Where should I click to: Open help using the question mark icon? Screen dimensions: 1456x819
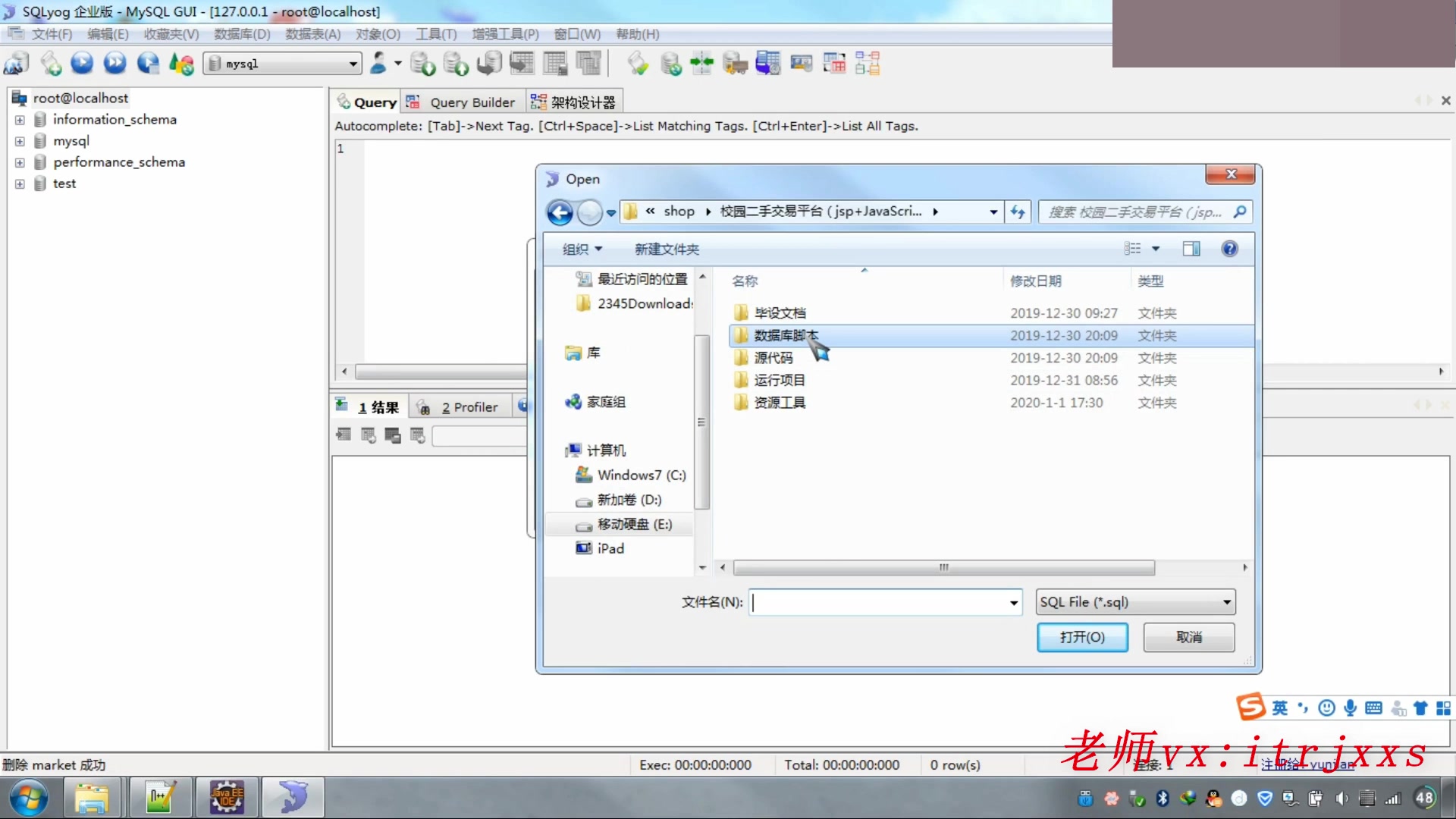coord(1229,249)
